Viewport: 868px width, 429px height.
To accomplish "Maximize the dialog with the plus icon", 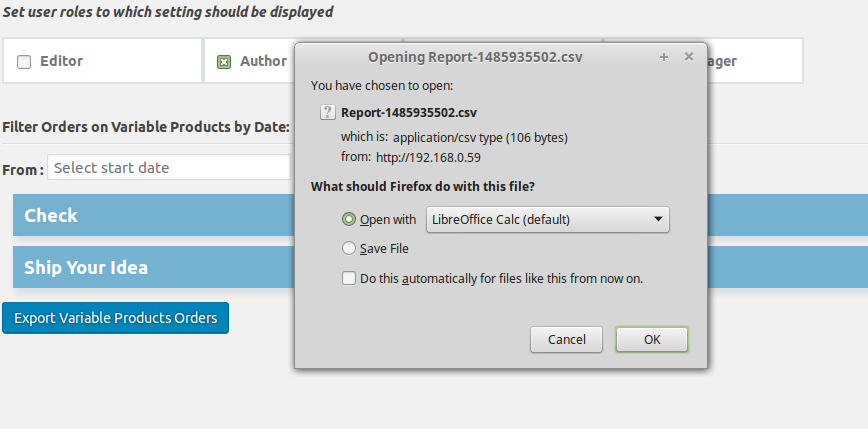I will (664, 57).
